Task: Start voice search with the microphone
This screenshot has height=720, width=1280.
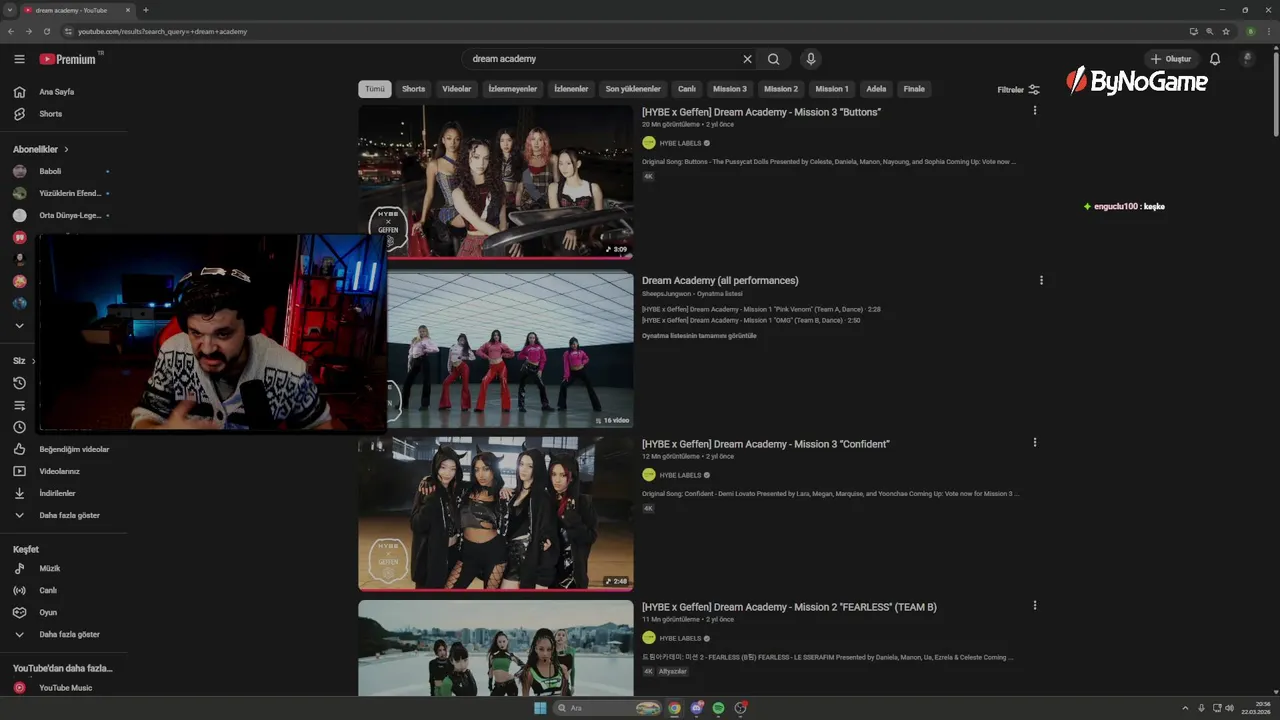Action: coord(811,59)
